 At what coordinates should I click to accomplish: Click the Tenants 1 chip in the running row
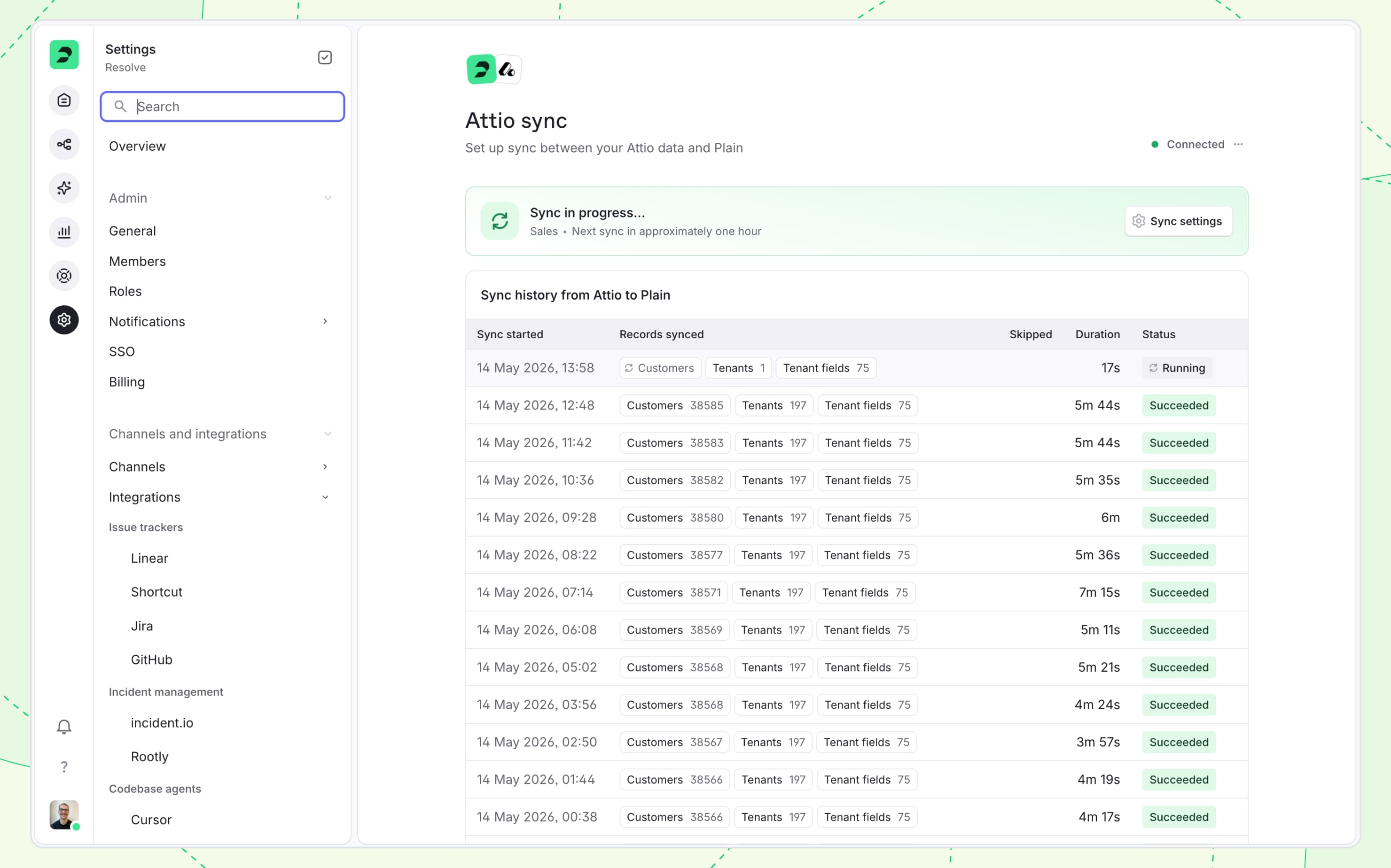[x=738, y=368]
